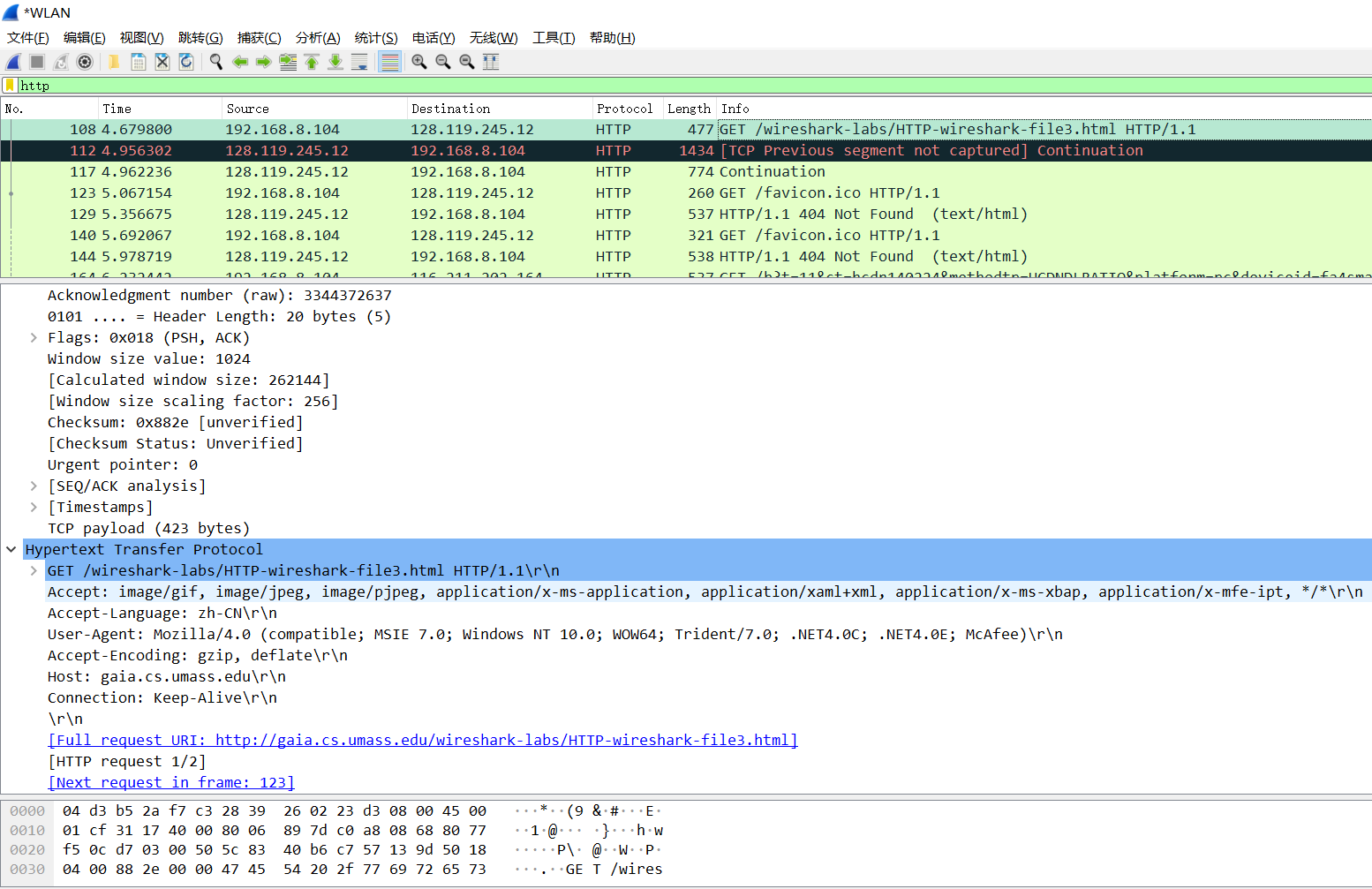Toggle auto-scroll during live capture
The image size is (1372, 889).
[x=359, y=62]
